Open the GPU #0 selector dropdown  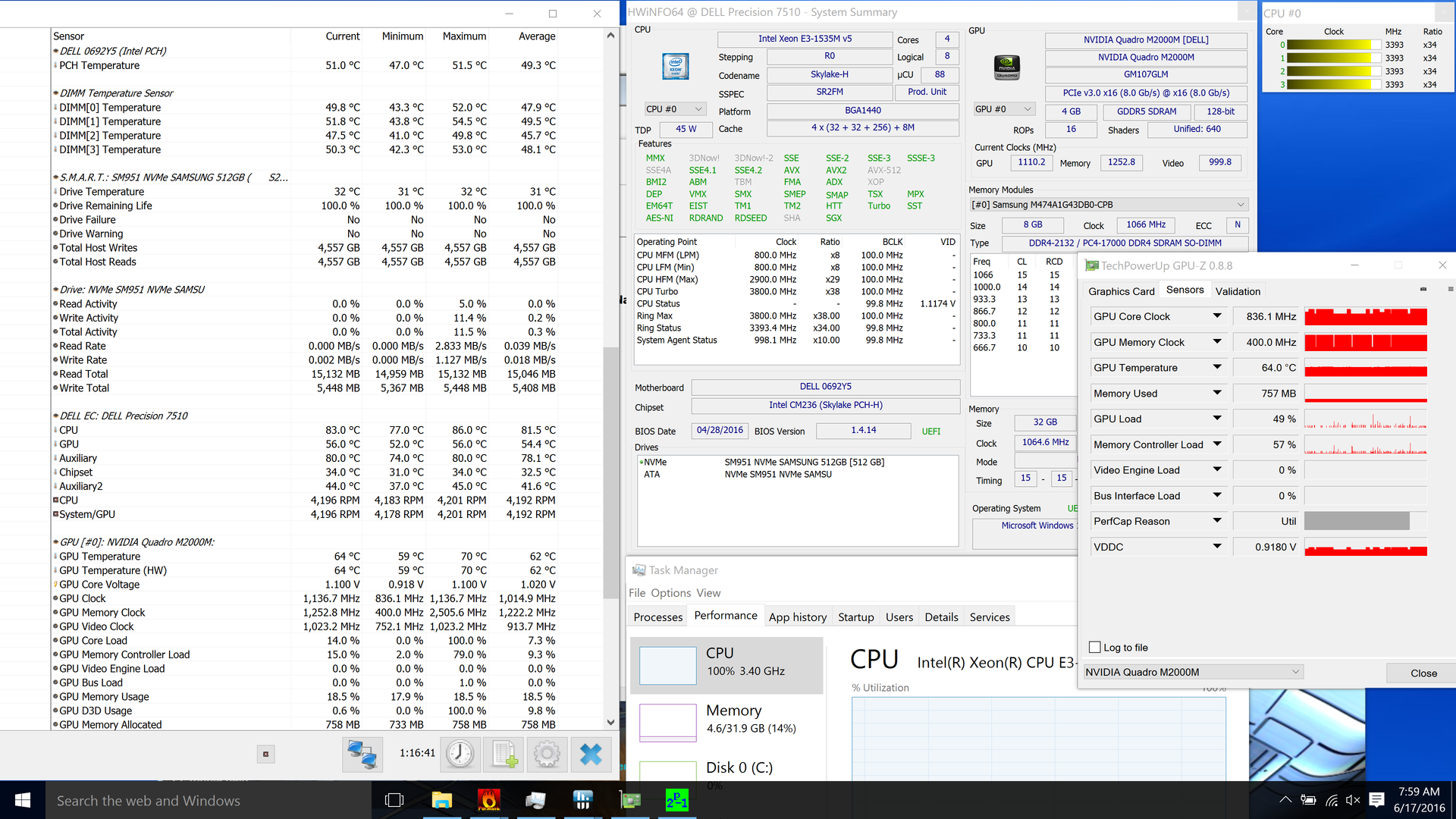[1004, 109]
